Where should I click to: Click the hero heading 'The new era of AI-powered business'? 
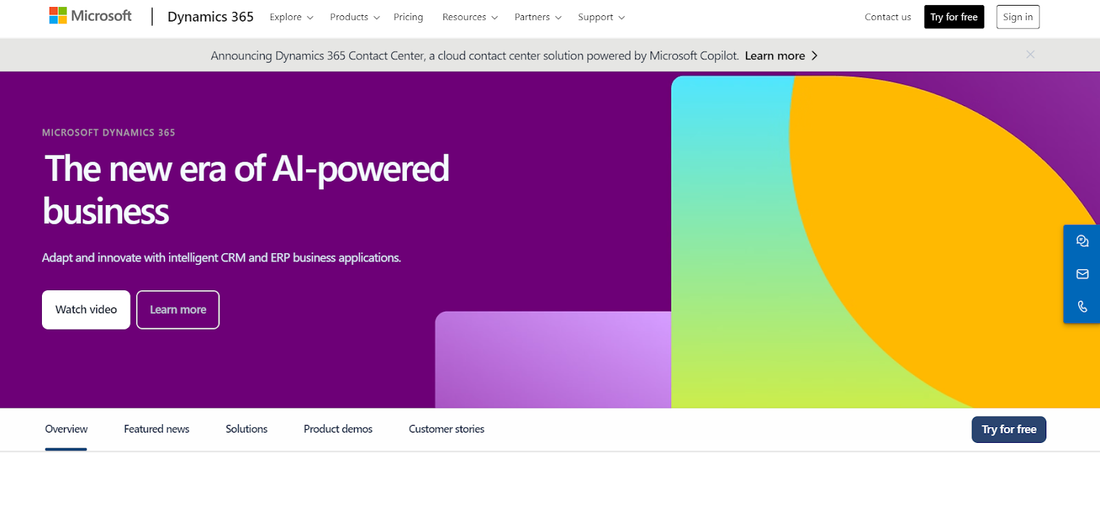click(246, 189)
